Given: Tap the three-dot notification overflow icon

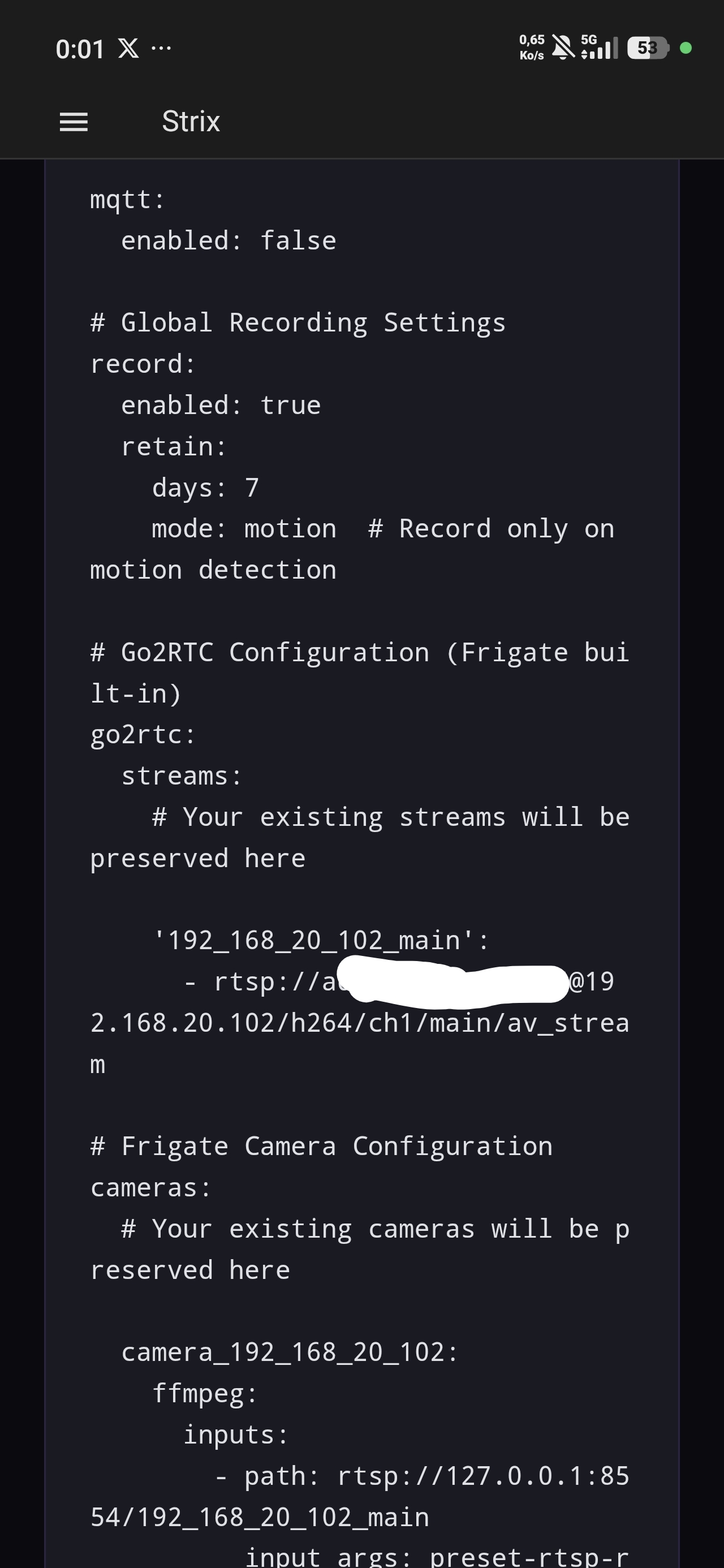Looking at the screenshot, I should pyautogui.click(x=161, y=48).
